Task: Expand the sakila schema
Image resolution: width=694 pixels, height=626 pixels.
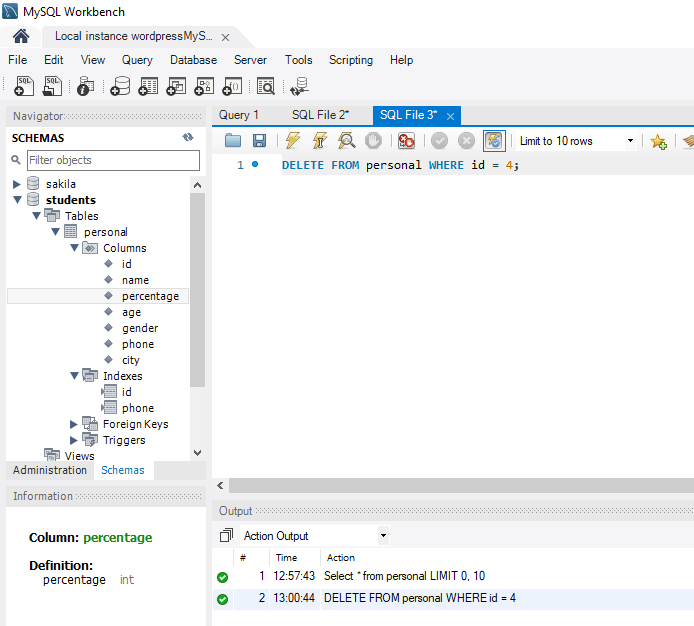Action: (x=17, y=184)
